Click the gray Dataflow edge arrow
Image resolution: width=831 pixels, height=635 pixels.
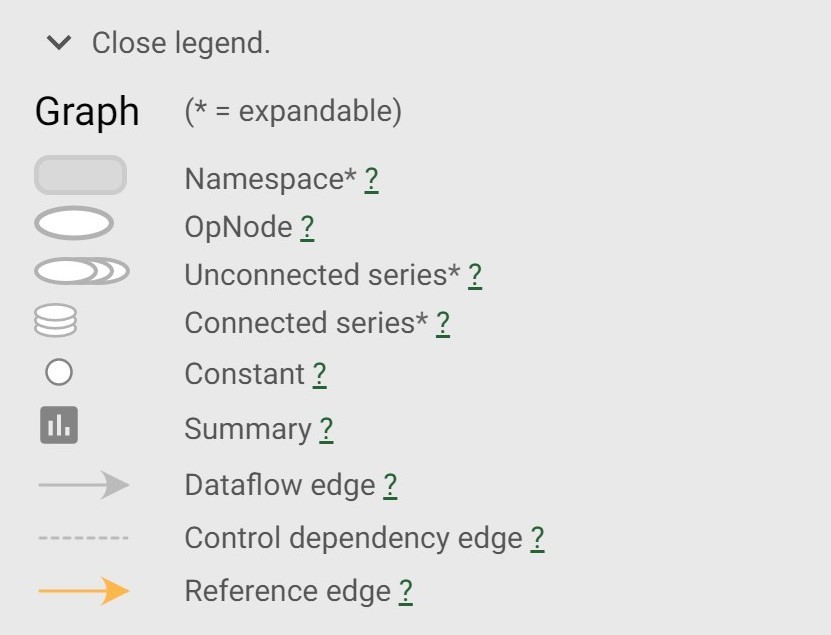pos(84,484)
